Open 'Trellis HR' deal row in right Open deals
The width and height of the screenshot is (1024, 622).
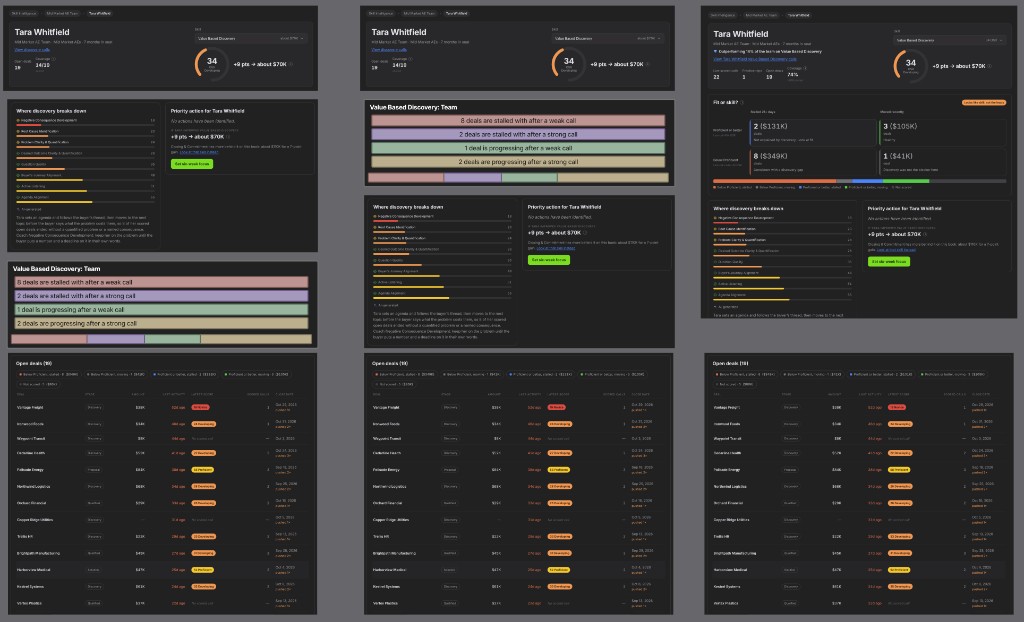[858, 536]
